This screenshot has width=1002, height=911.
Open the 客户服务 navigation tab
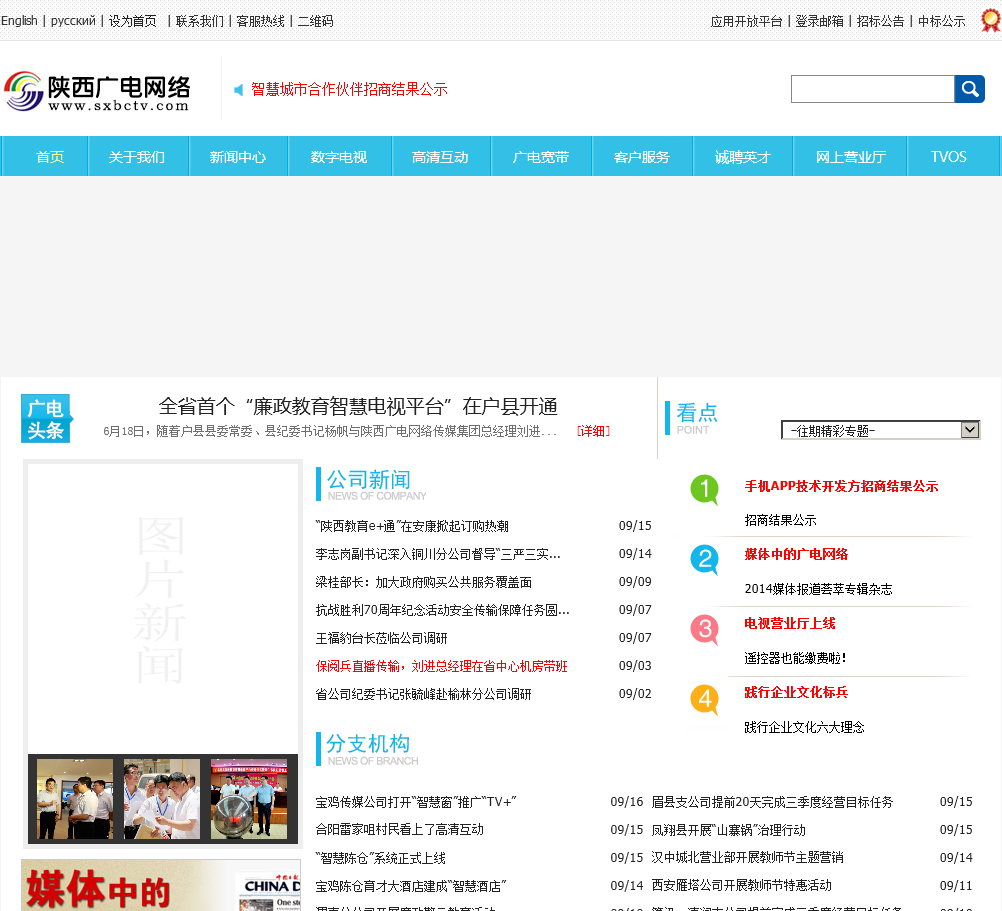click(x=642, y=157)
